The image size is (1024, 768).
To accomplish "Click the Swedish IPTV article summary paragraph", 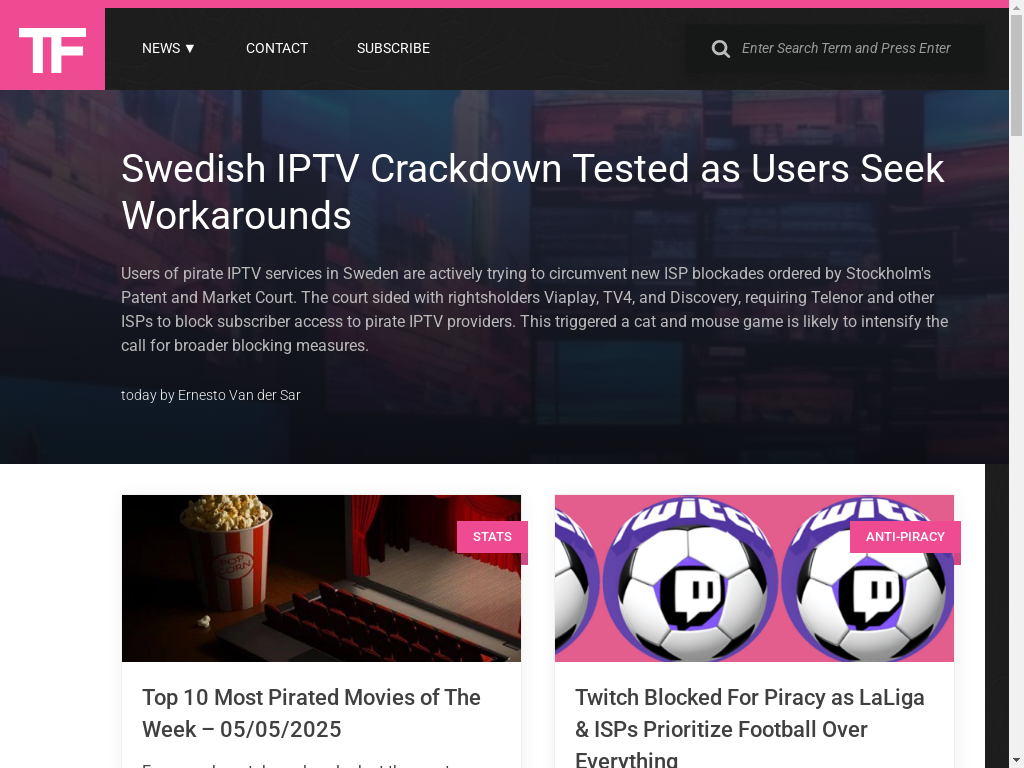I will tap(534, 309).
